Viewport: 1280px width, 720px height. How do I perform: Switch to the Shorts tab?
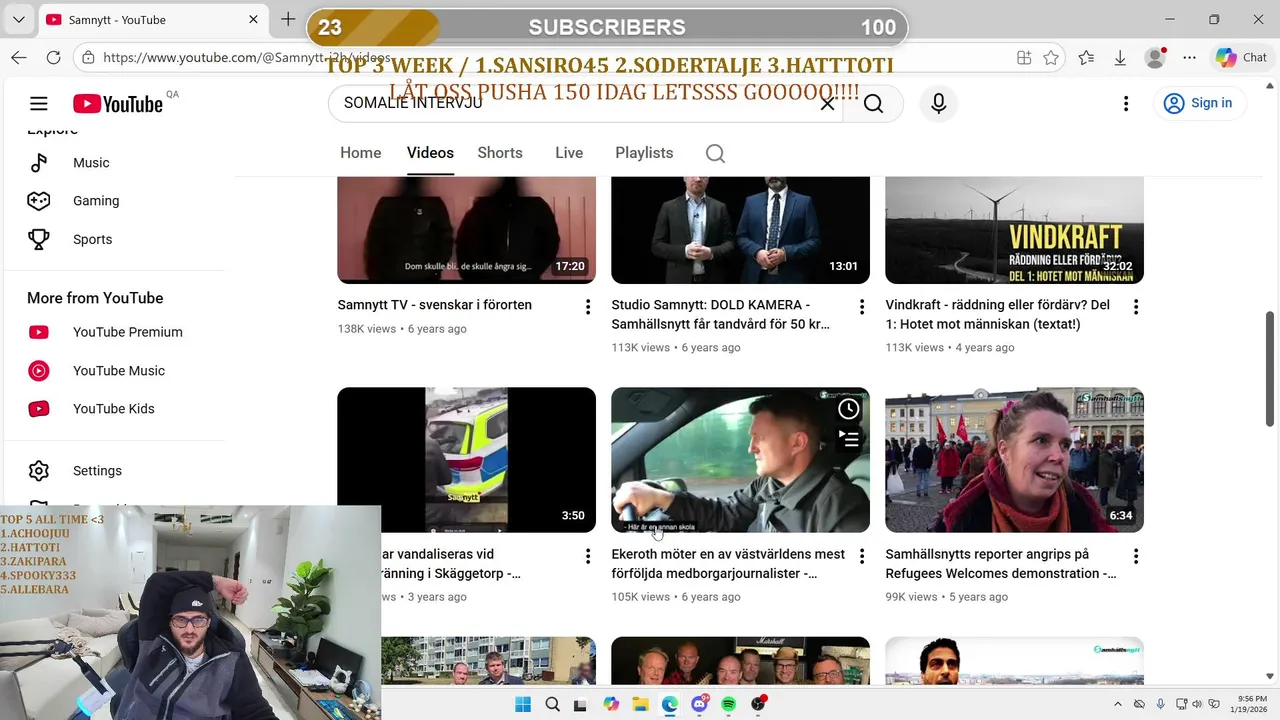(500, 153)
